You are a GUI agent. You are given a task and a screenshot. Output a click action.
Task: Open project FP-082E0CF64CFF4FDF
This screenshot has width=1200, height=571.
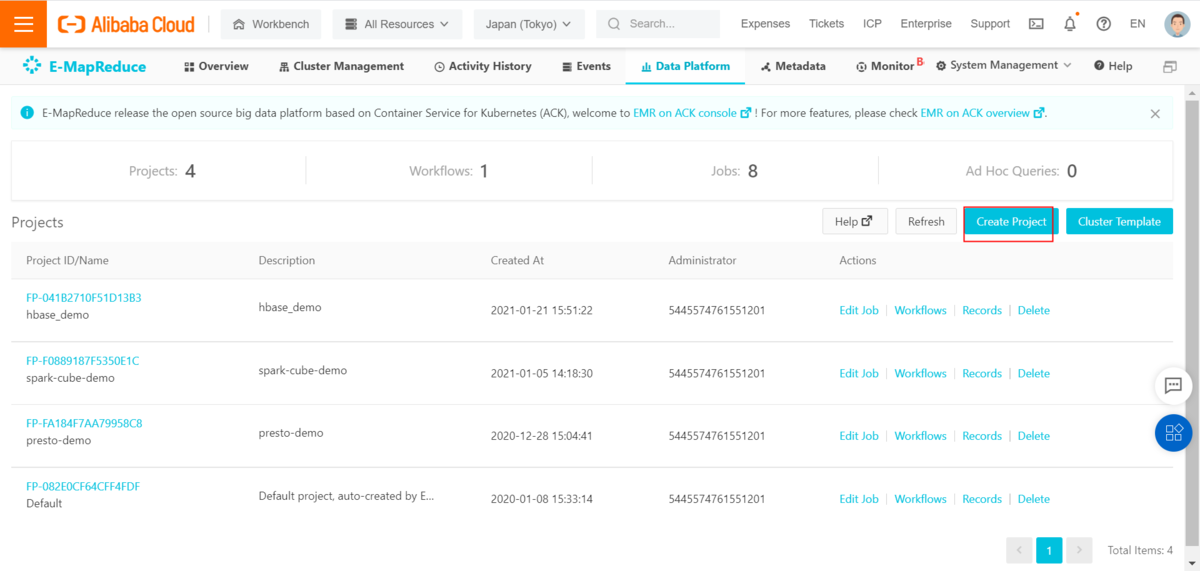pos(83,486)
